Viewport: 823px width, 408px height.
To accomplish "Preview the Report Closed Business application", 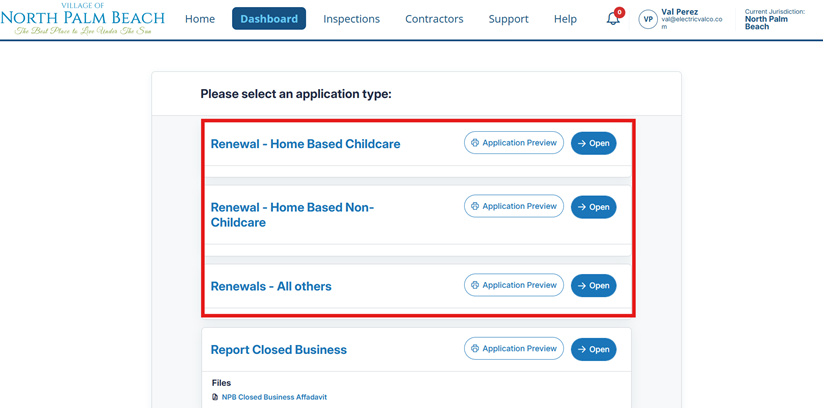I will point(514,349).
